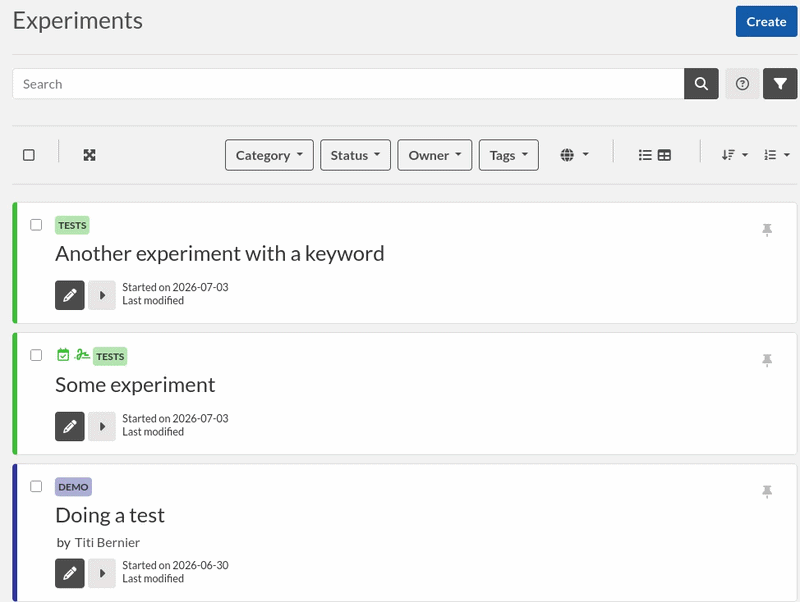Edit Another experiment with a keyword via pencil
The width and height of the screenshot is (800, 602).
tap(70, 295)
